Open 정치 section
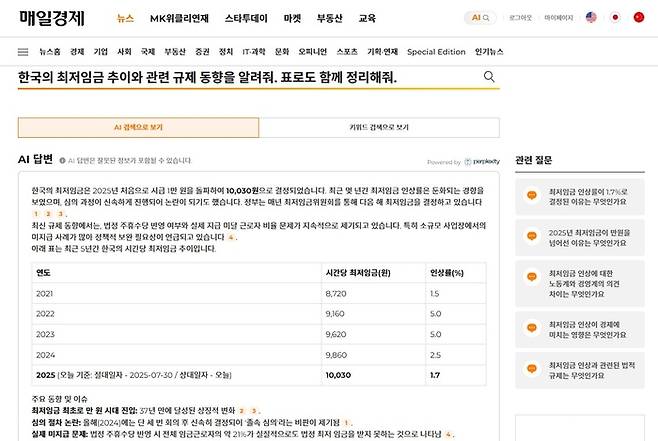658x441 pixels. click(226, 52)
